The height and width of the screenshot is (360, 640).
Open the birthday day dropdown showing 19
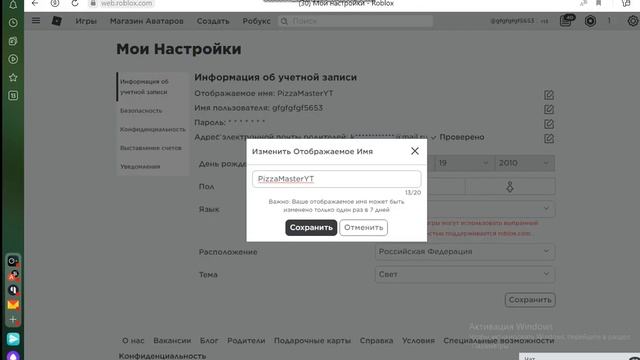click(464, 163)
